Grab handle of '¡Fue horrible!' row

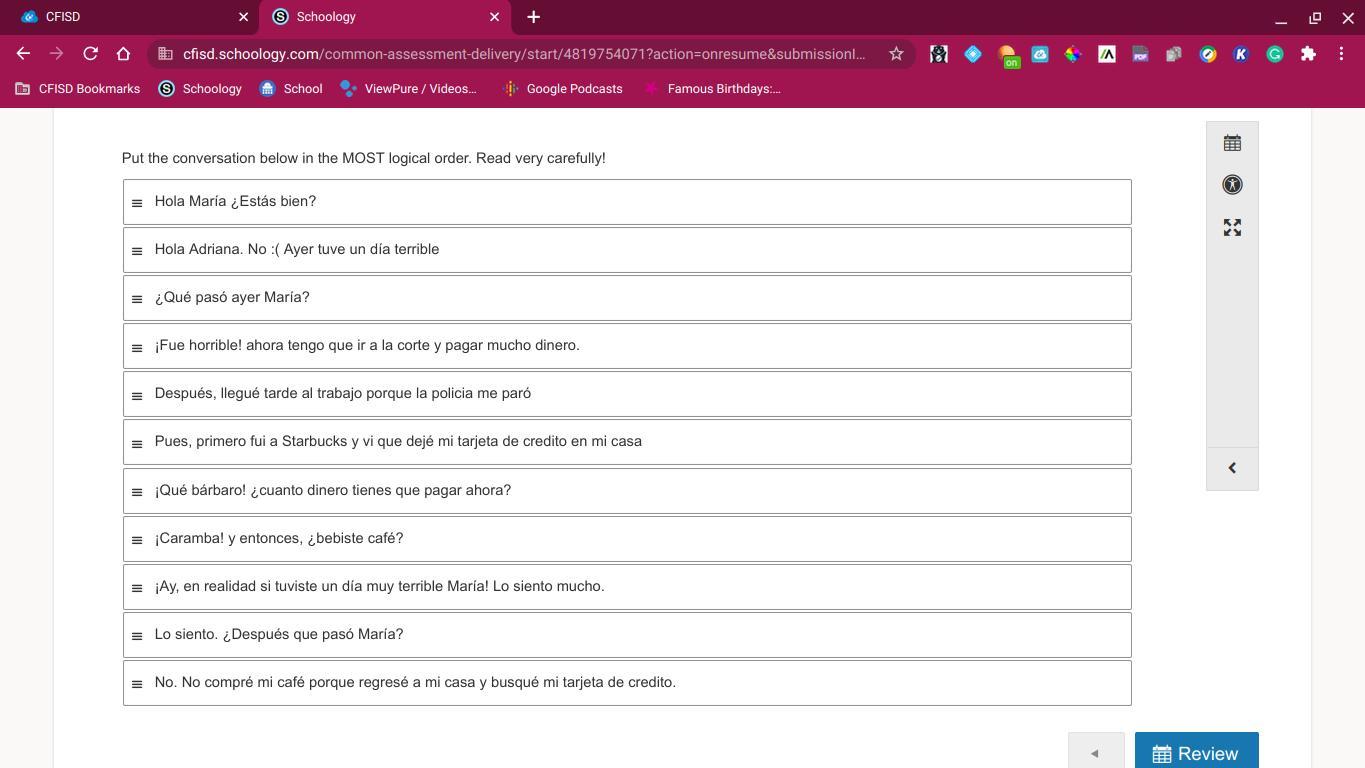[x=137, y=347]
